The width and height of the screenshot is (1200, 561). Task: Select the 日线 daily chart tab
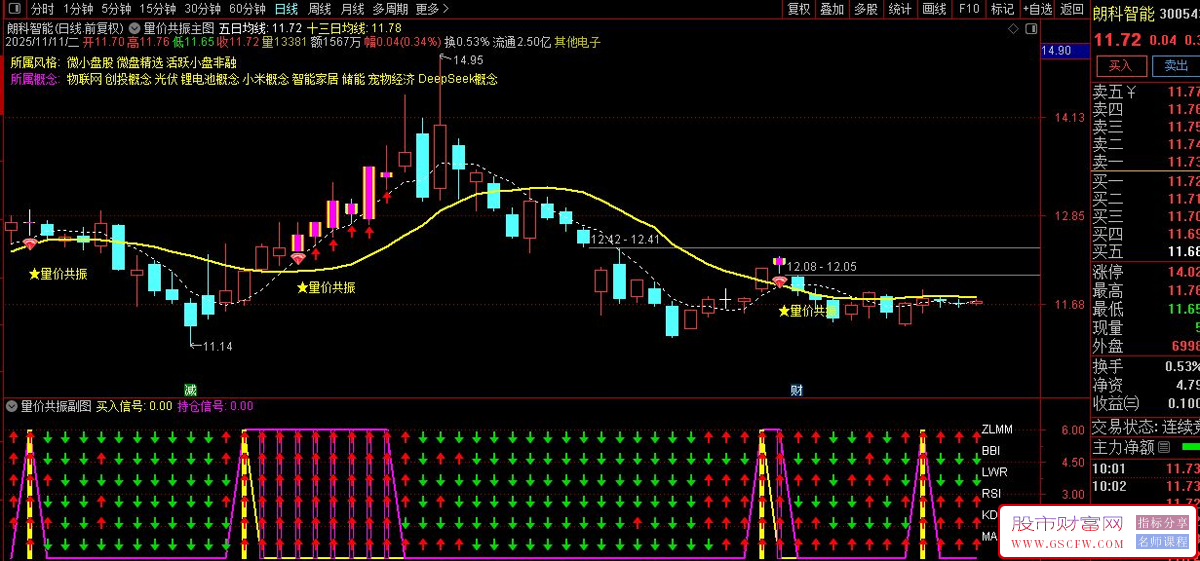tap(286, 9)
